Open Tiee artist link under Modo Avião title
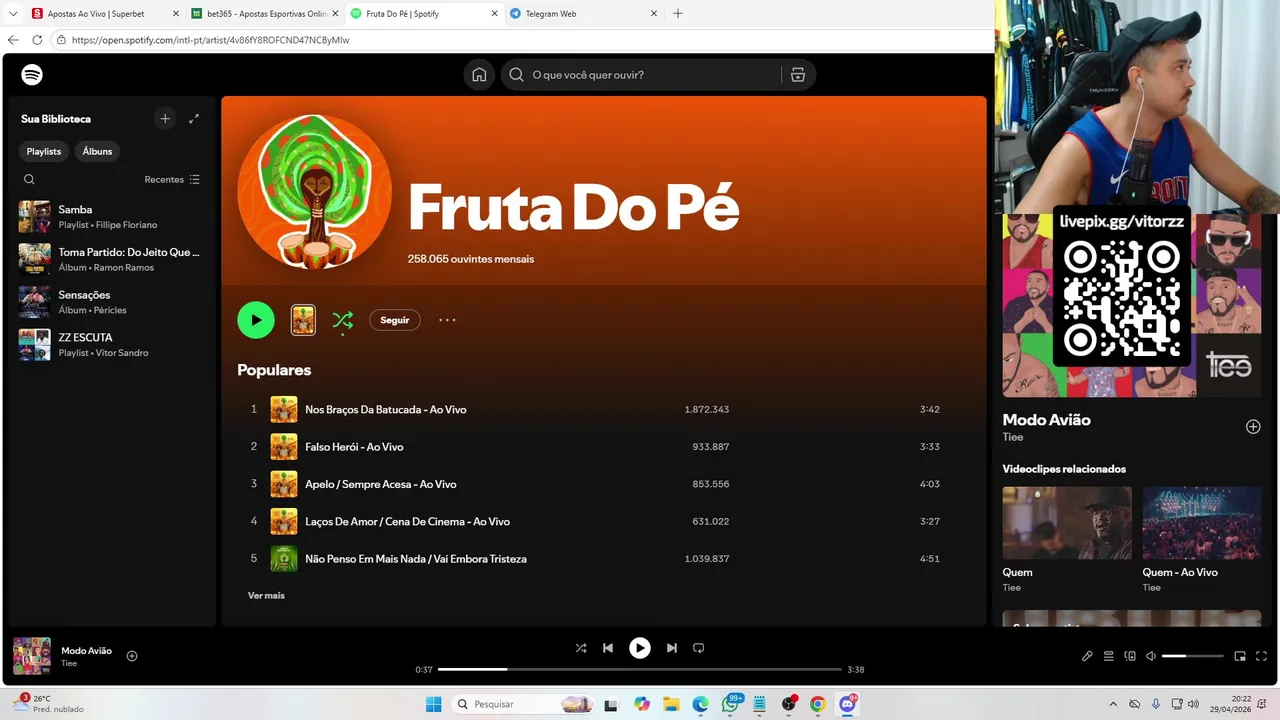Screen dimensions: 1280x720 coord(1013,437)
